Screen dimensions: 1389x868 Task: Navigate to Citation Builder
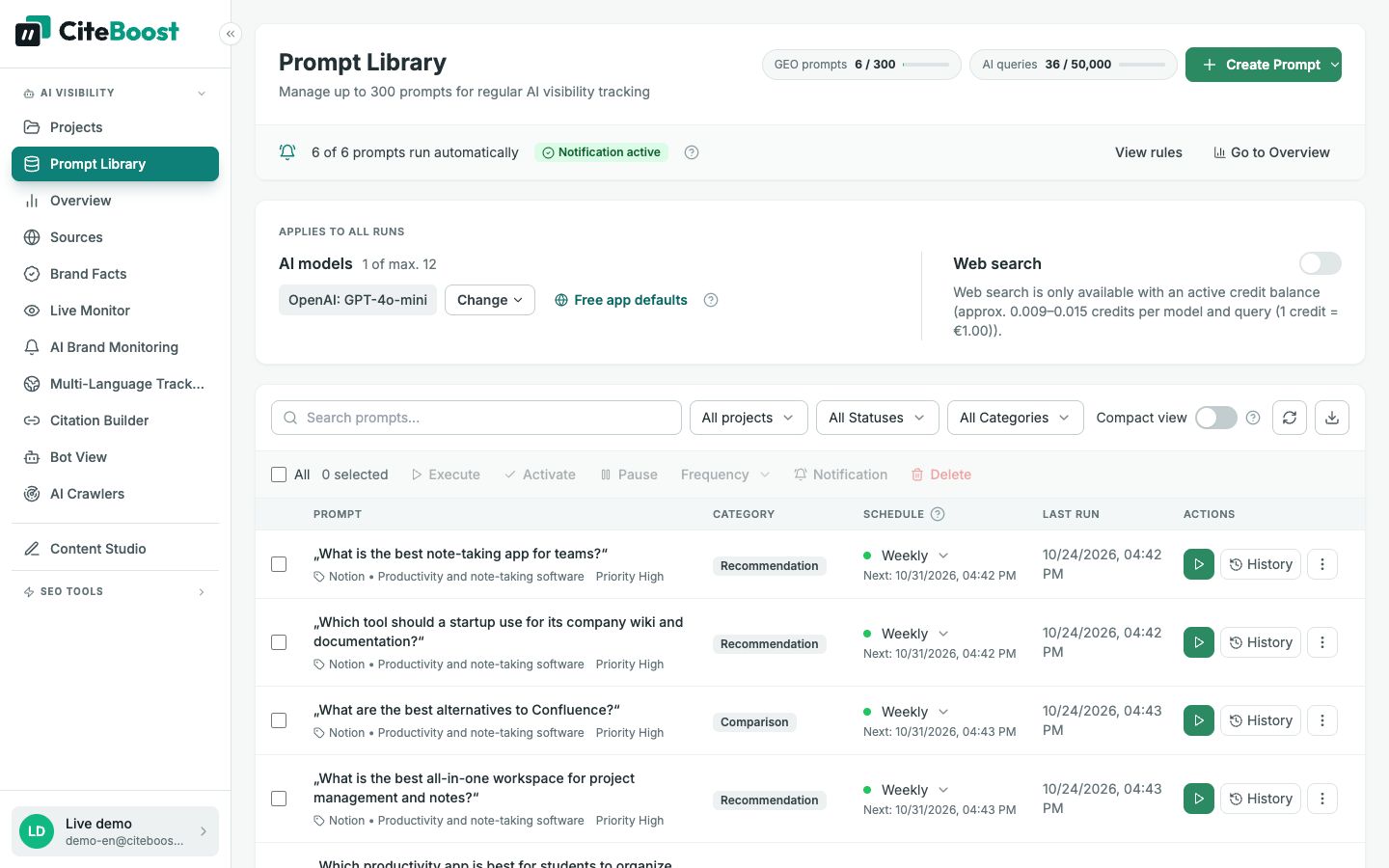click(115, 420)
